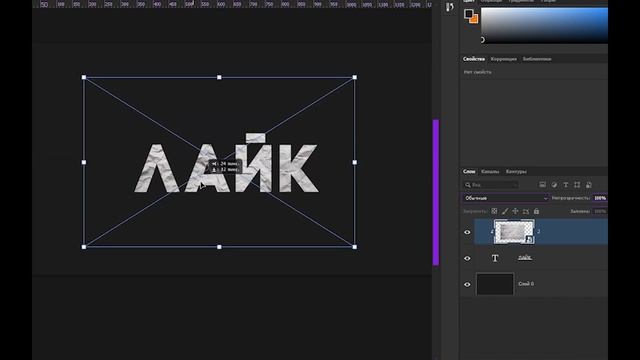The image size is (640, 360).
Task: Filter layers by smart objects icon
Action: [x=589, y=185]
